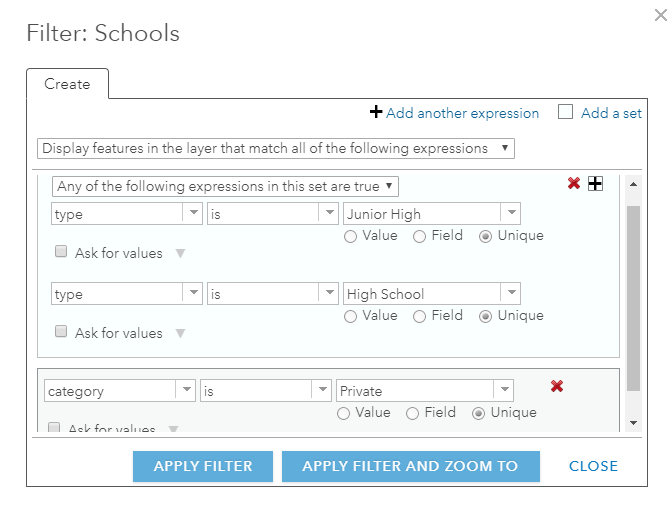Select Value radio for Junior High expression
Image resolution: width=672 pixels, height=510 pixels.
click(350, 237)
